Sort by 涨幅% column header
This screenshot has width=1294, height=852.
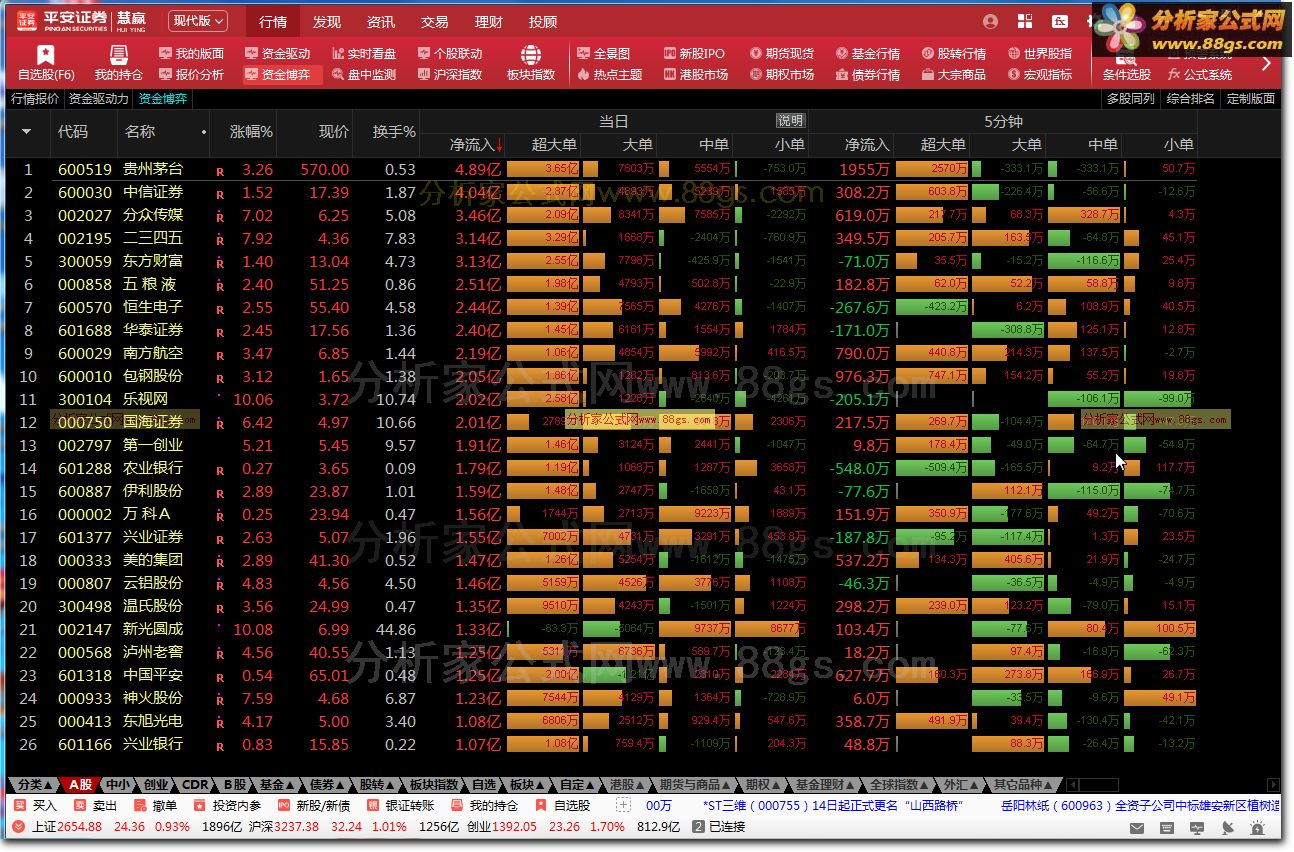(x=251, y=132)
